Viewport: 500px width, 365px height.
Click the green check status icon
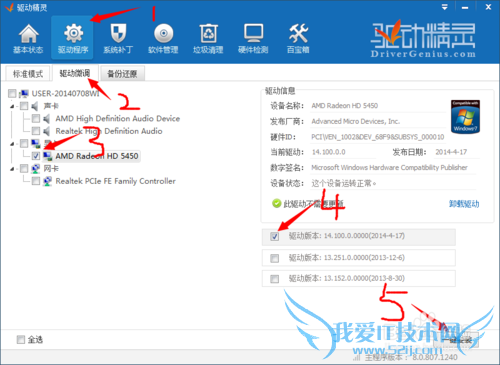tap(276, 203)
